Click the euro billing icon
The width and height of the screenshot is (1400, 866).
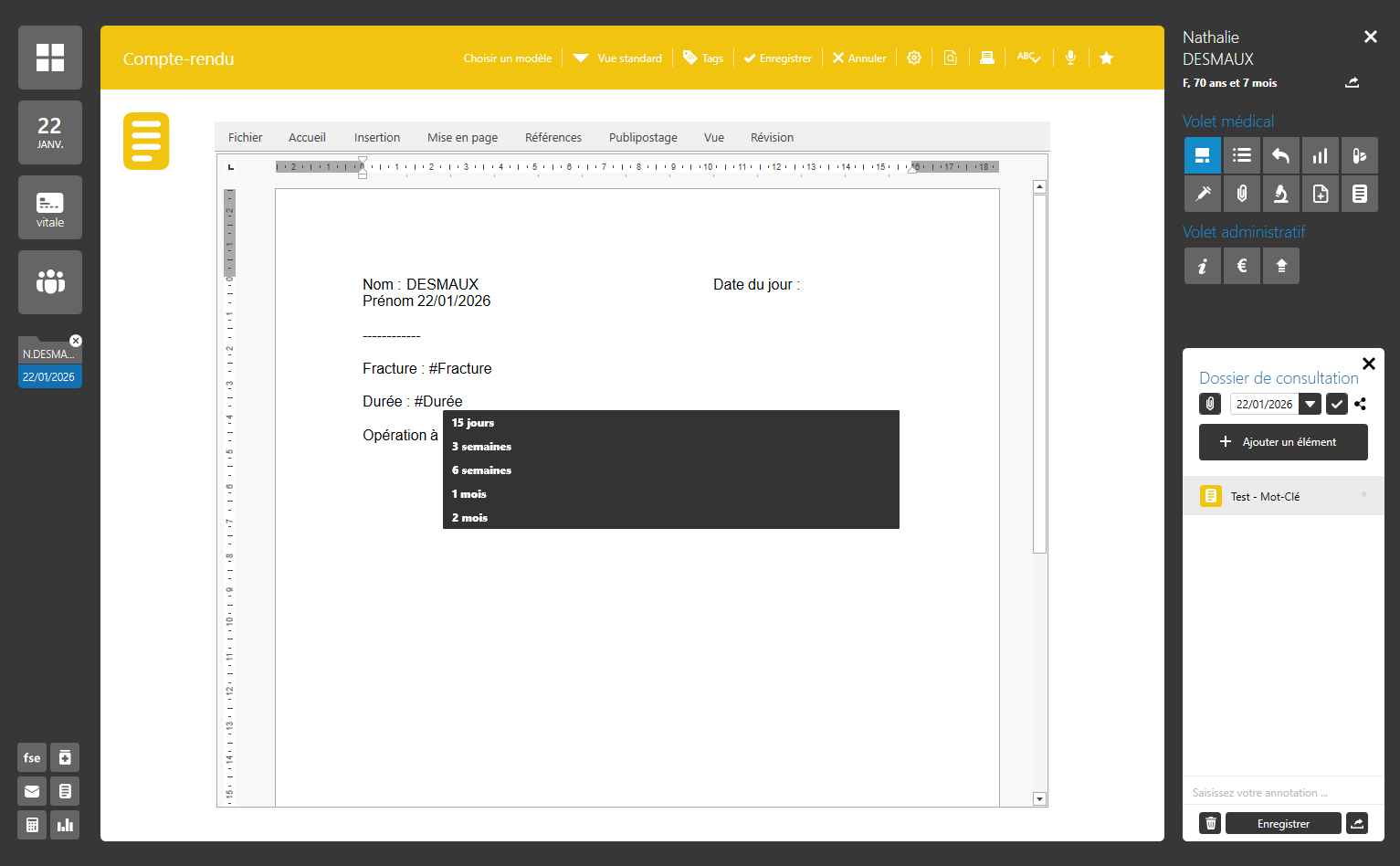coord(1242,266)
